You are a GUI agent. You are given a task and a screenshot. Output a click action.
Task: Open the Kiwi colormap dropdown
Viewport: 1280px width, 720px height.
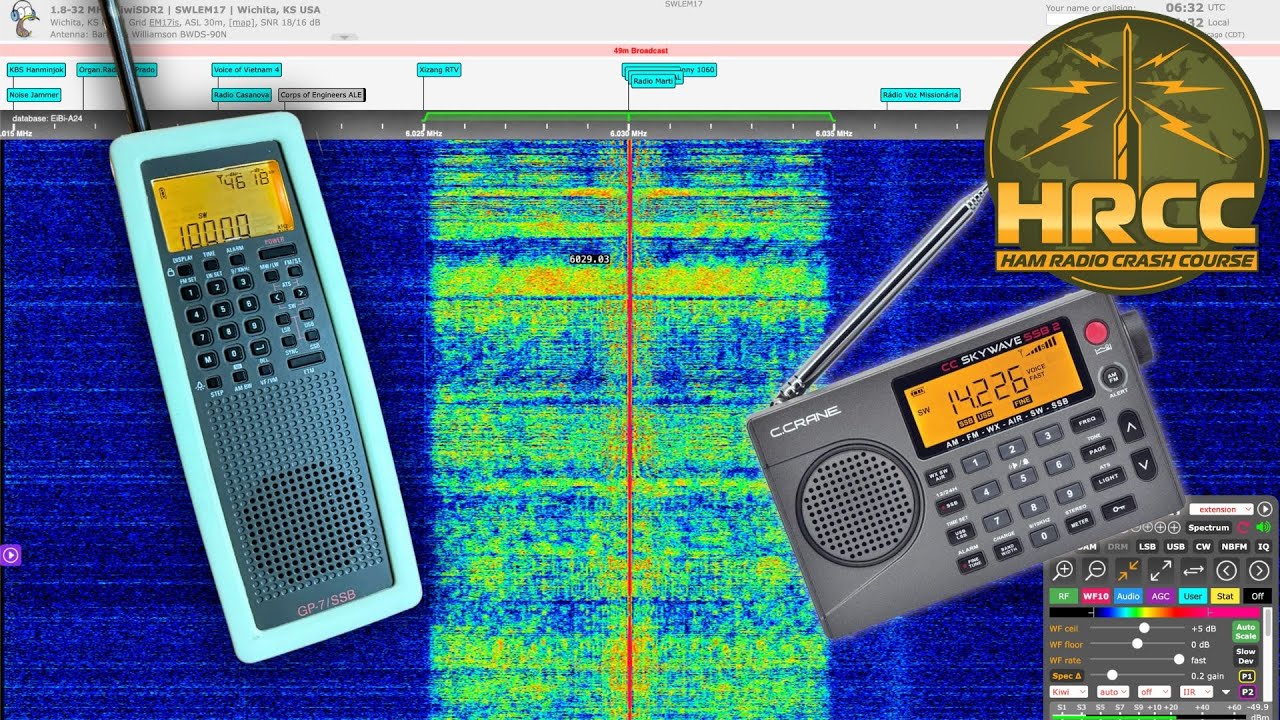[1068, 691]
